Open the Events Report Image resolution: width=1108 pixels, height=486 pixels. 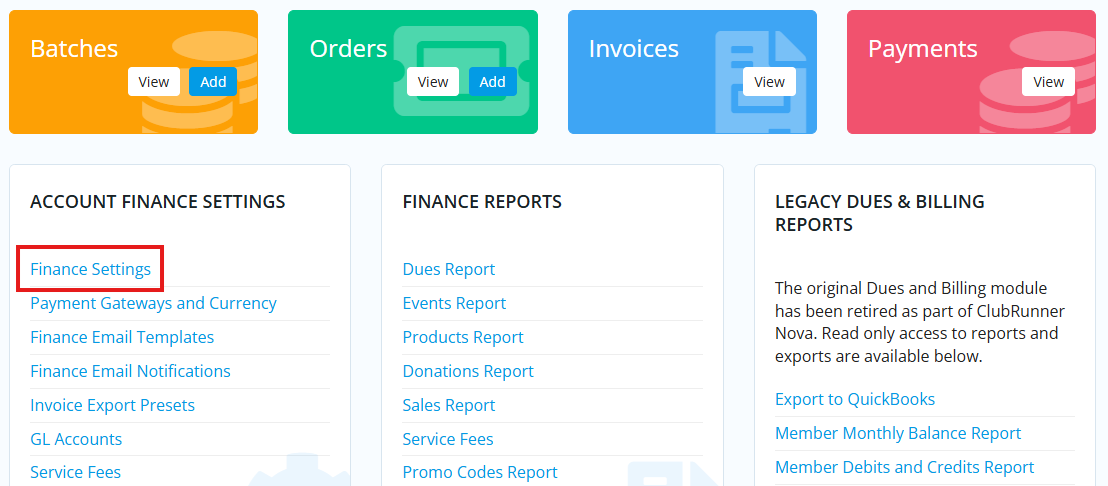coord(454,303)
